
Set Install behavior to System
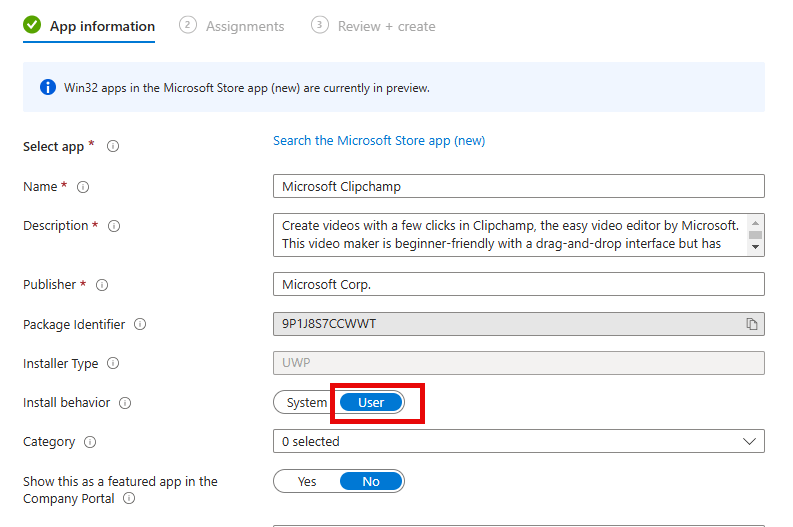click(306, 403)
